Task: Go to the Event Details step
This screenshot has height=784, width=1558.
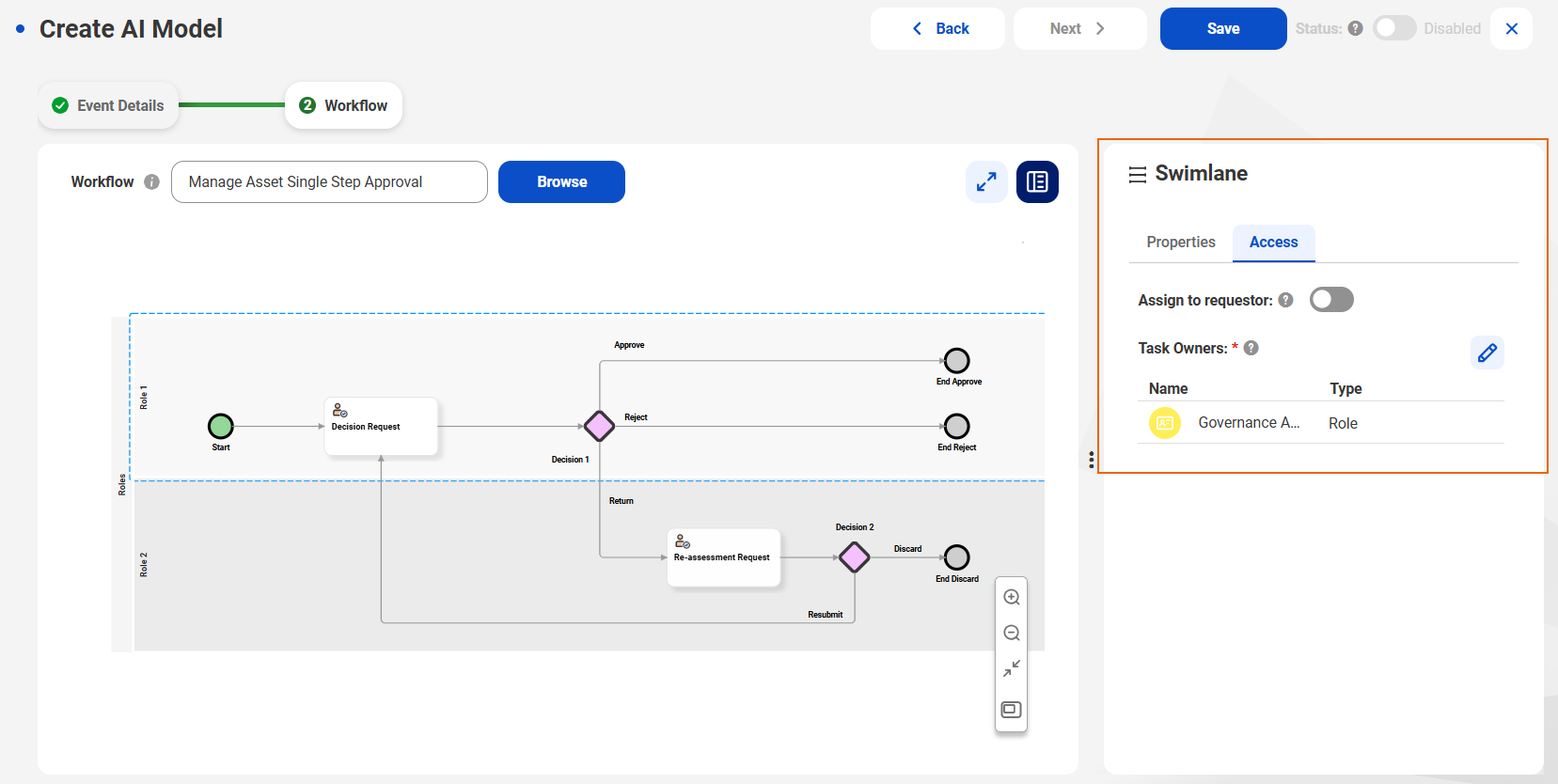Action: pyautogui.click(x=108, y=105)
